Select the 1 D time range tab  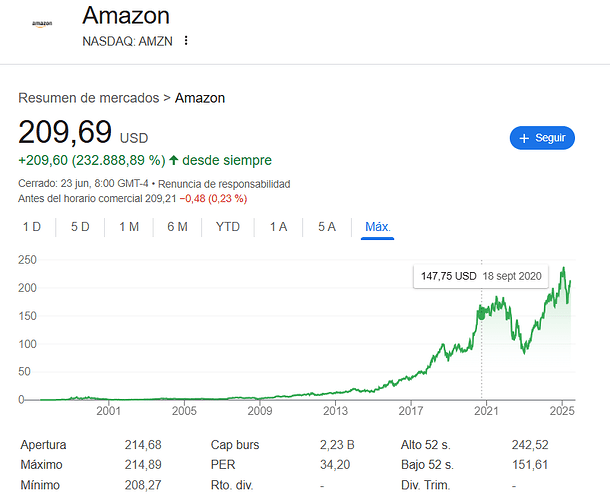(x=32, y=227)
